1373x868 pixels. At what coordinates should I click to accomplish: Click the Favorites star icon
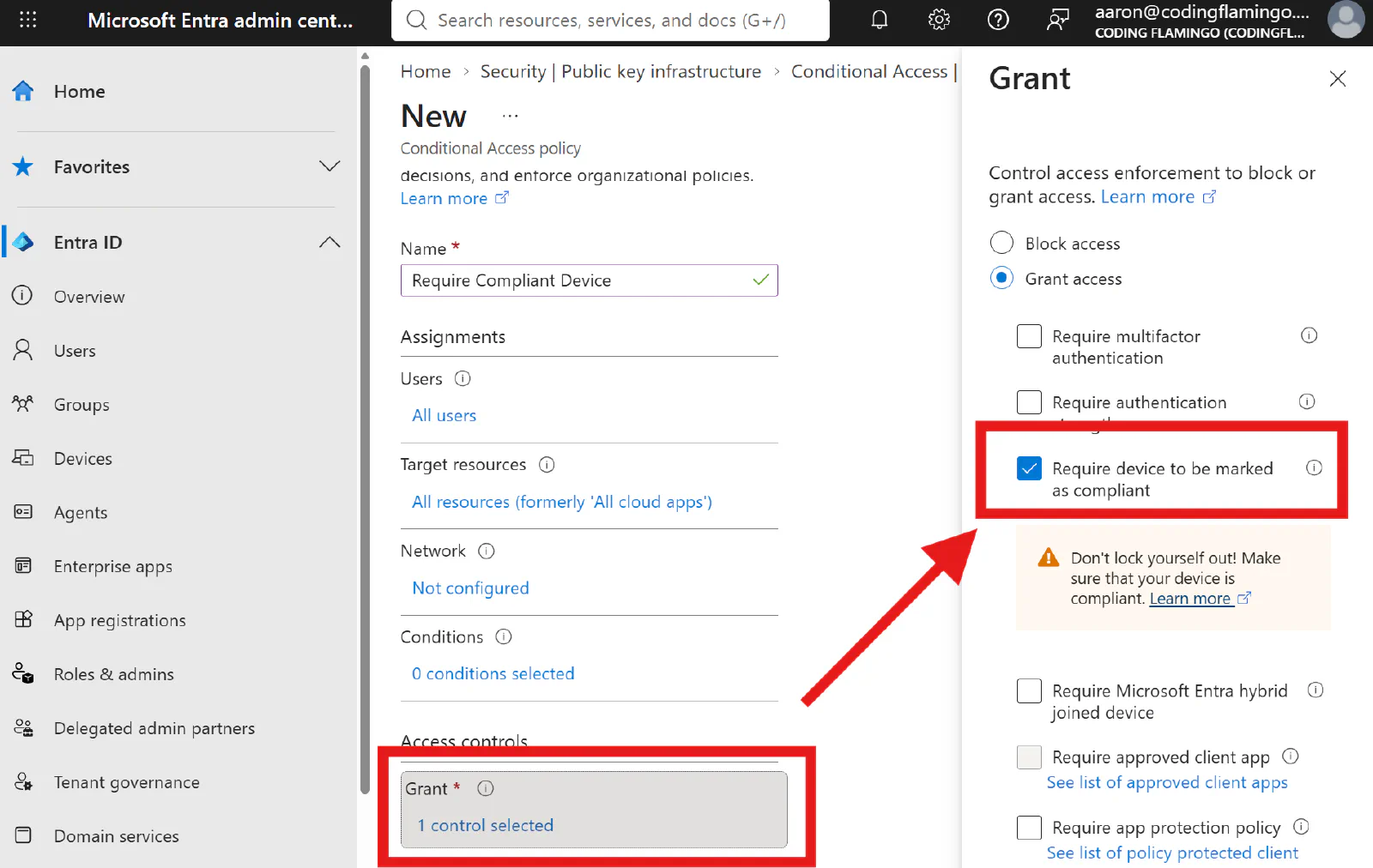[x=23, y=166]
